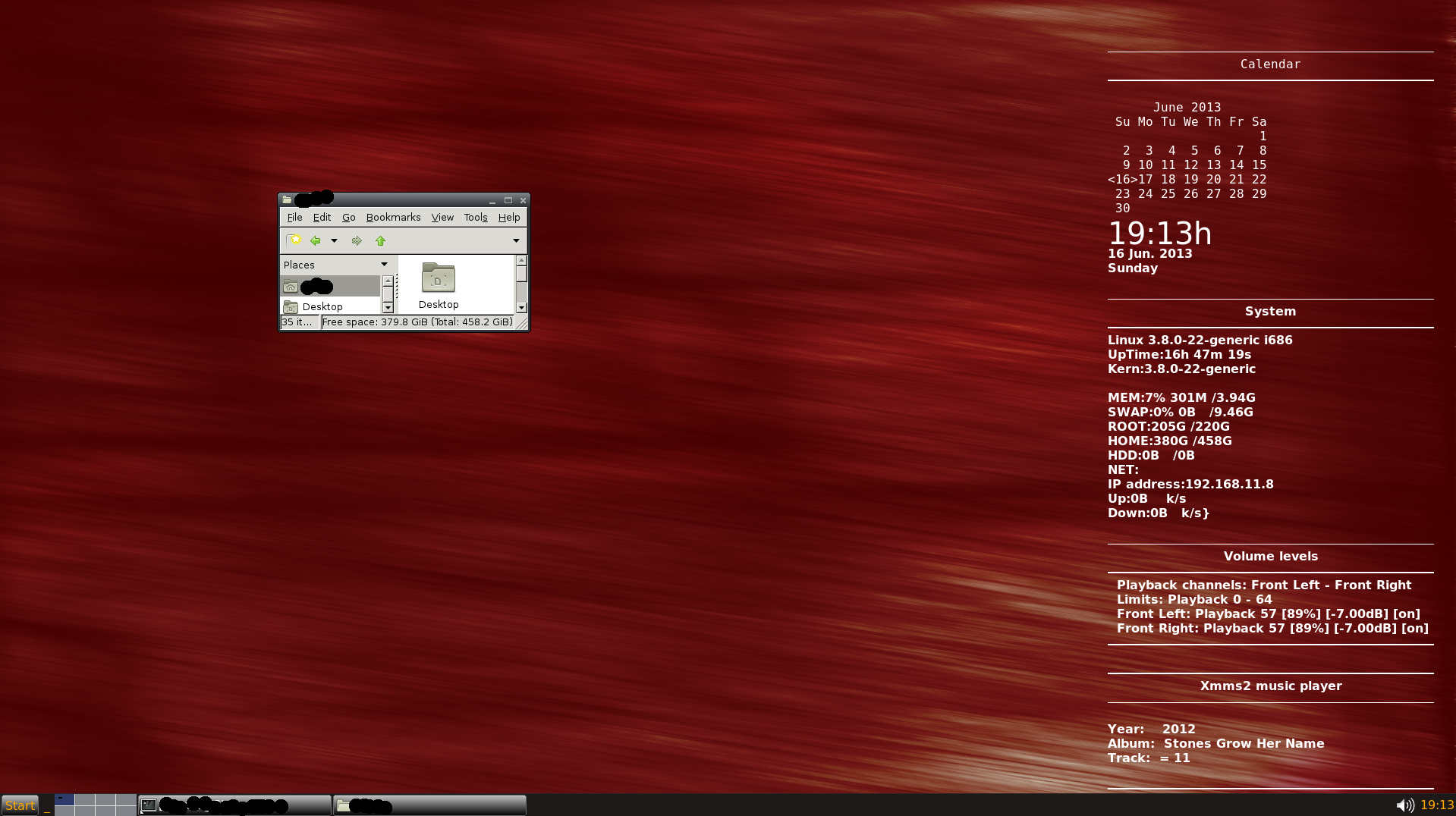Image resolution: width=1456 pixels, height=816 pixels.
Task: Click 'MEM:7% 301M /3.94G' line
Action: point(1181,398)
